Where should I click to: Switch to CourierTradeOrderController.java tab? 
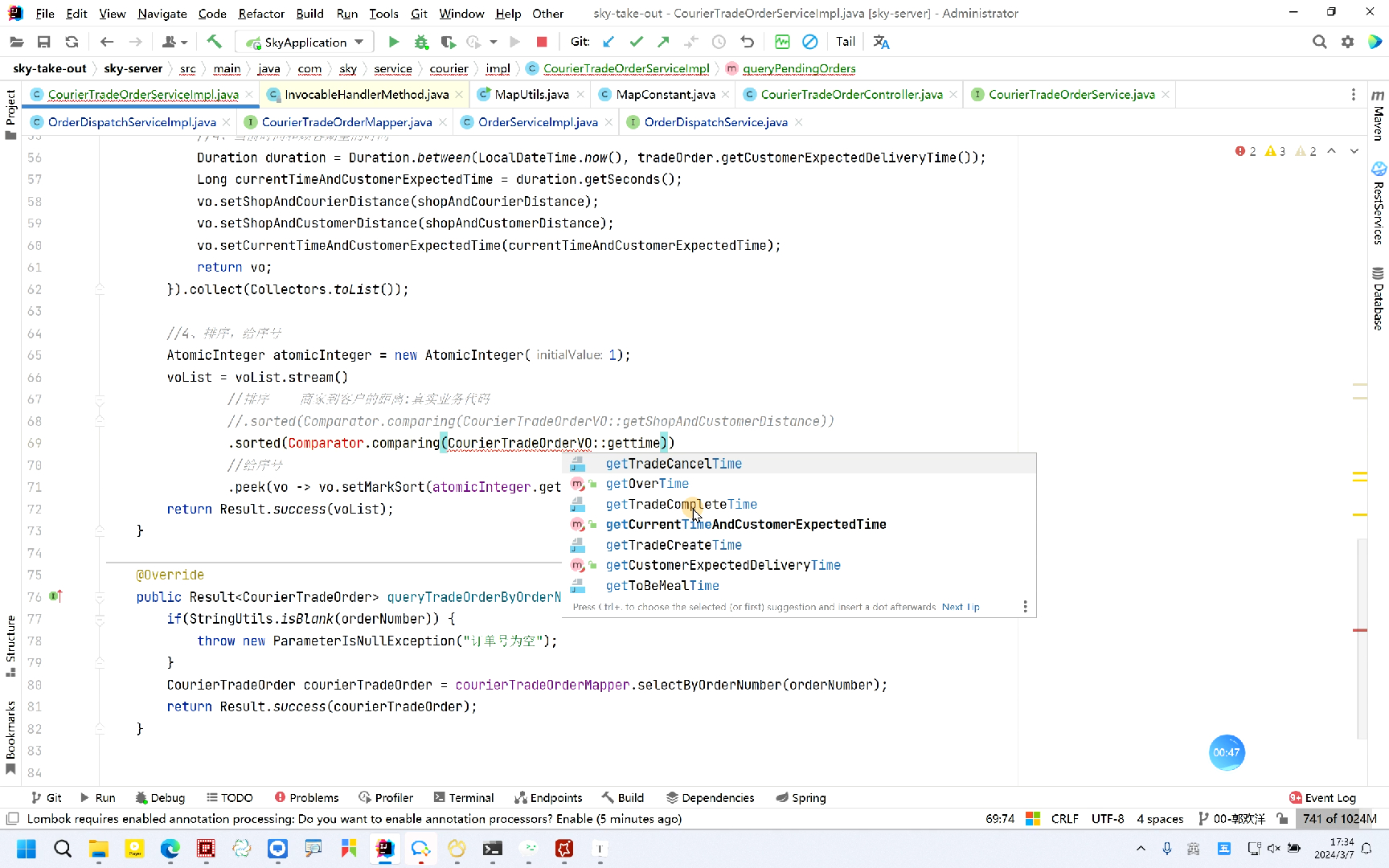click(x=851, y=95)
